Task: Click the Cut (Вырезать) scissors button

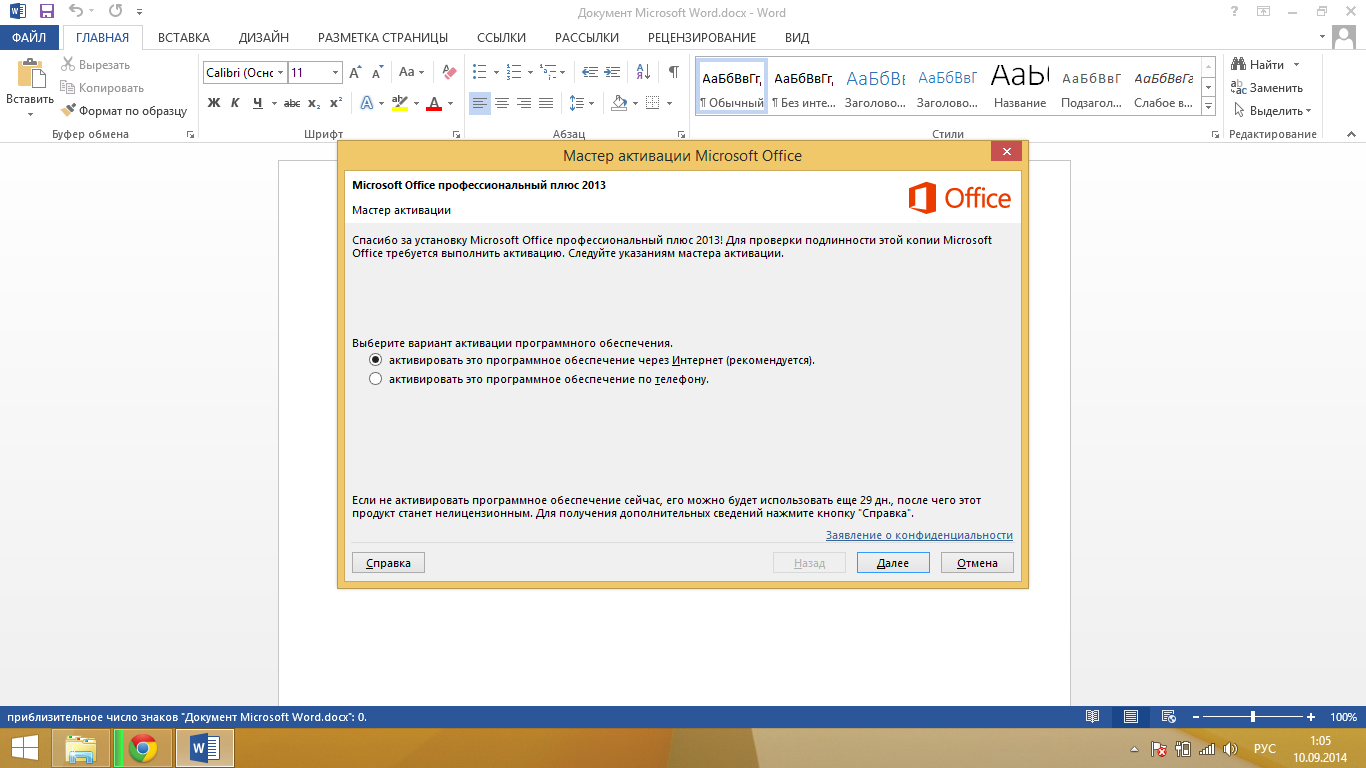Action: click(95, 65)
